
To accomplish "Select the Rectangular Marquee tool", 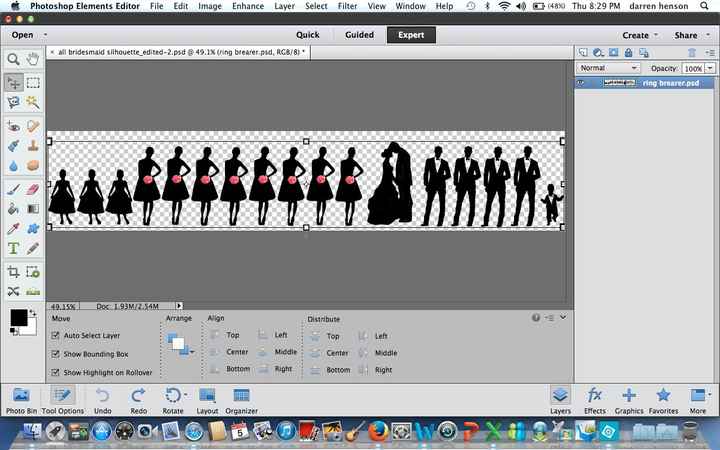I will pyautogui.click(x=33, y=83).
